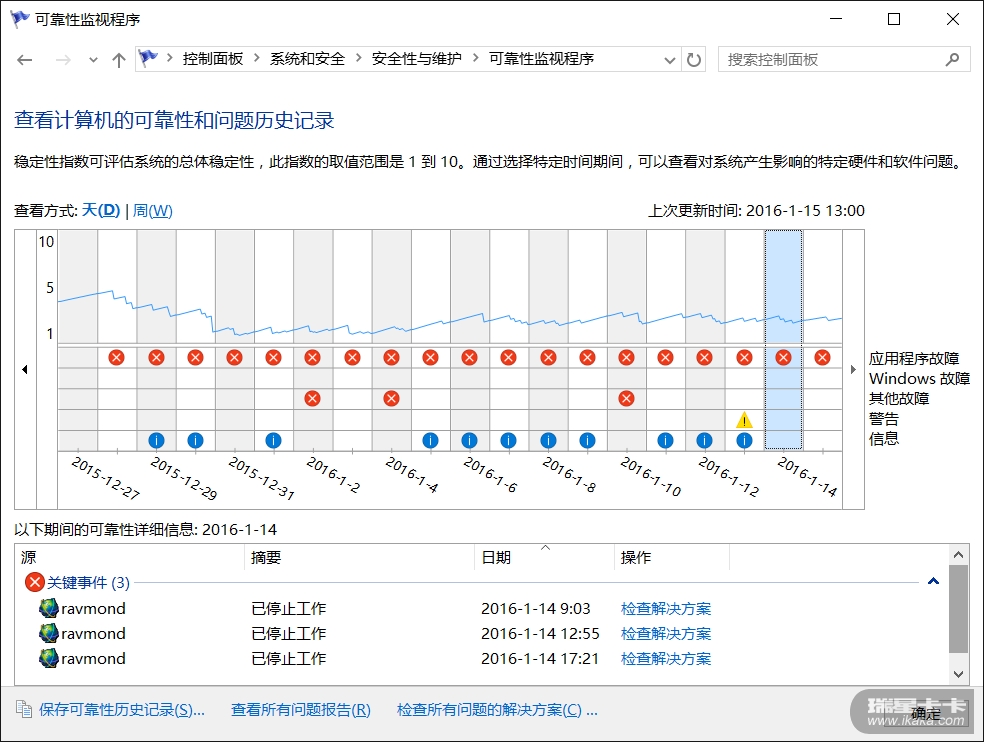Switch view to Weeks (周)

point(153,211)
